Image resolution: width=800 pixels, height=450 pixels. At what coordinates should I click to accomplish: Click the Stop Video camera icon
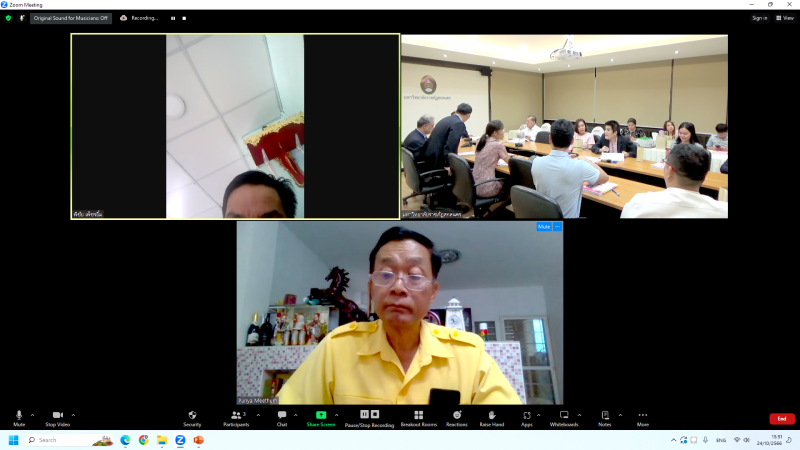point(57,415)
